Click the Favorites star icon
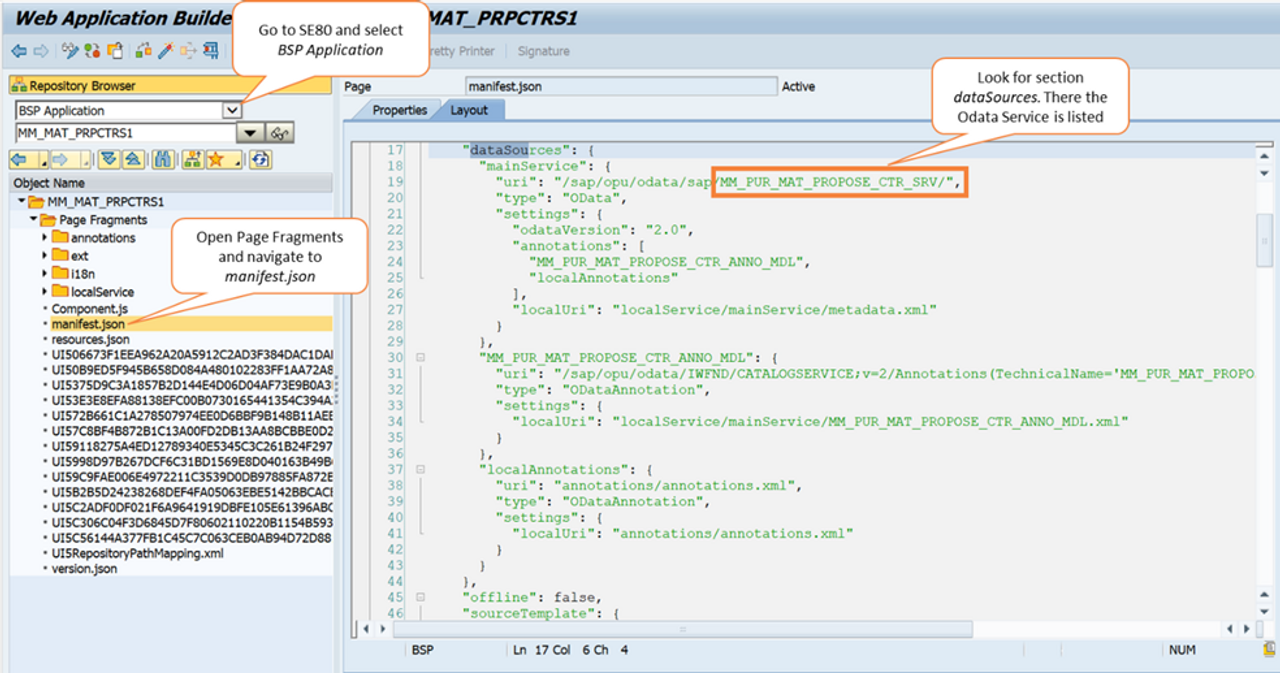This screenshot has width=1280, height=673. [215, 160]
